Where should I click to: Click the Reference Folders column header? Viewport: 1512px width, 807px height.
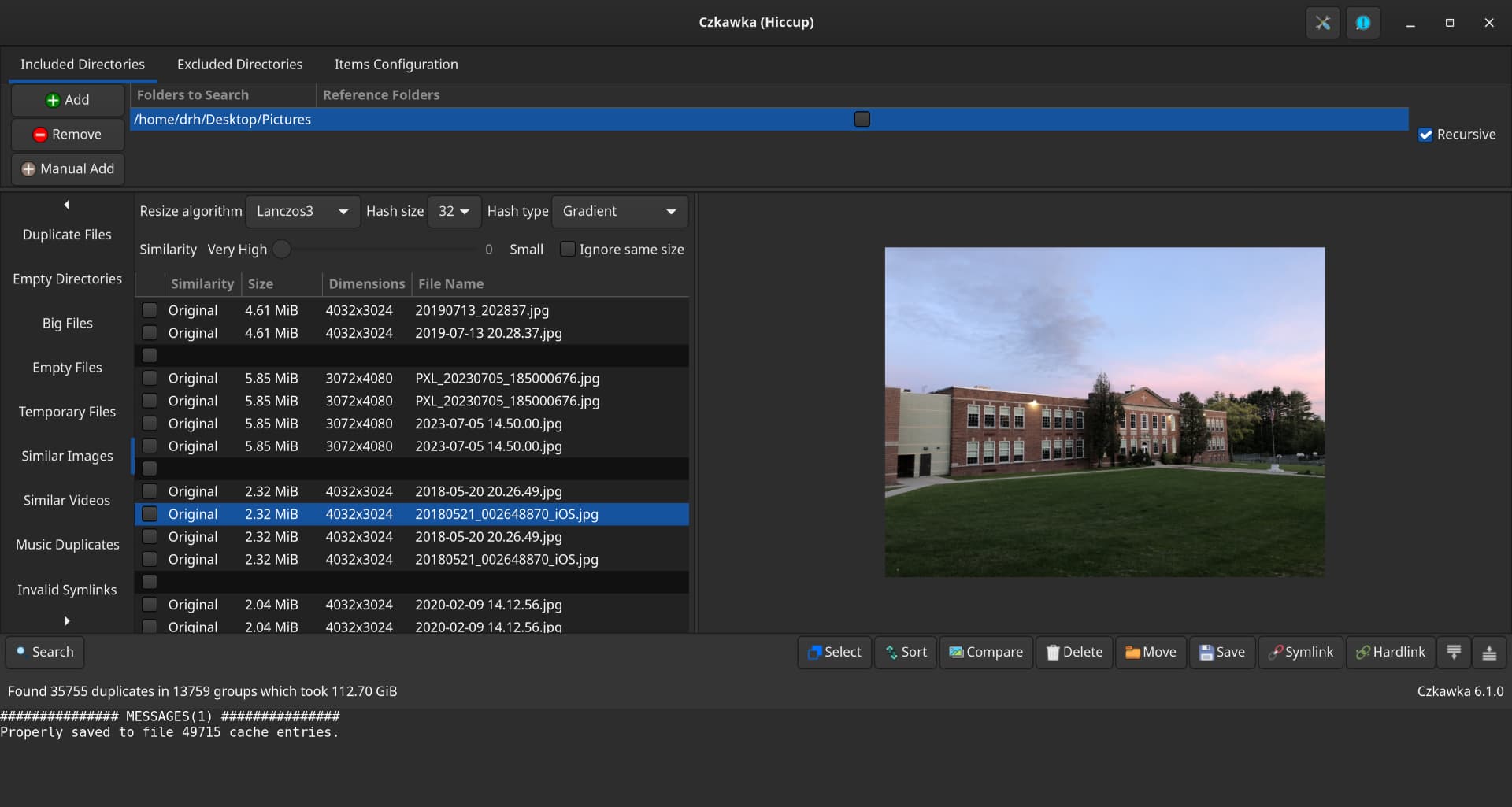pyautogui.click(x=862, y=94)
